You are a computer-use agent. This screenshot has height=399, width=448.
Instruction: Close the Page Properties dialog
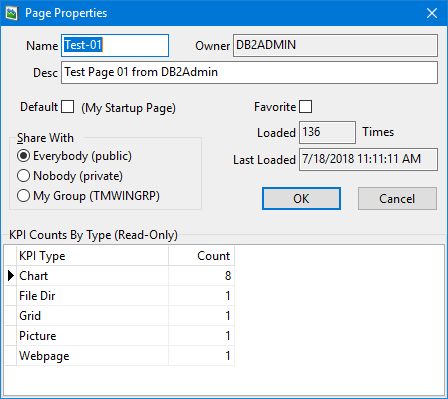[432, 13]
